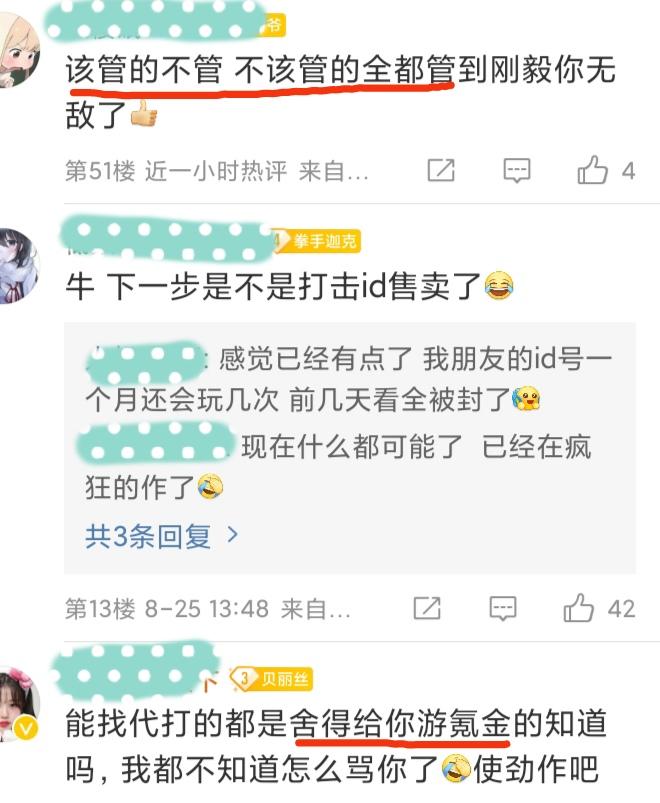Share the floor 51 comment
The image size is (660, 803).
pyautogui.click(x=441, y=170)
